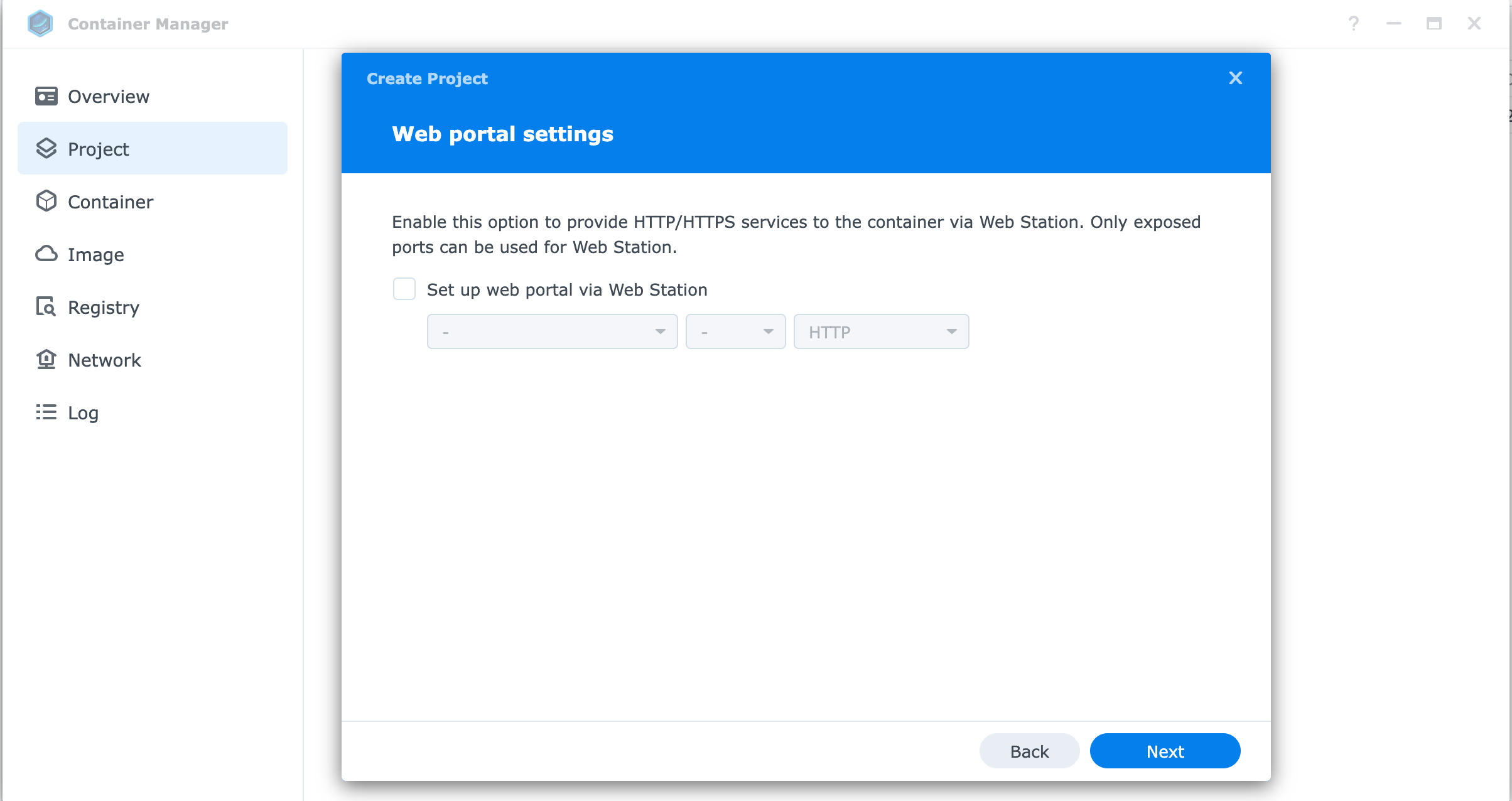Click the Log list icon
The image size is (1512, 801).
pos(46,412)
